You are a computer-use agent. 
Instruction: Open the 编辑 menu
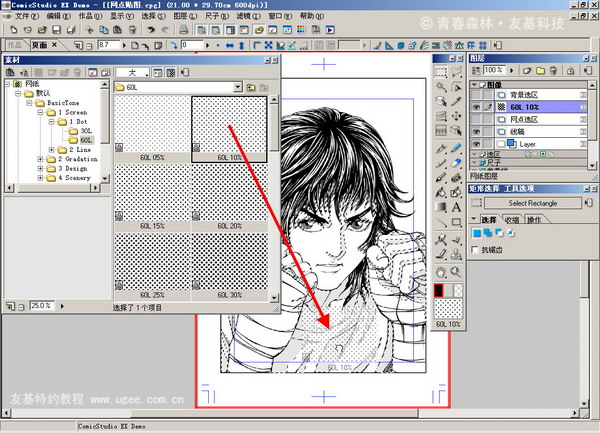59,16
